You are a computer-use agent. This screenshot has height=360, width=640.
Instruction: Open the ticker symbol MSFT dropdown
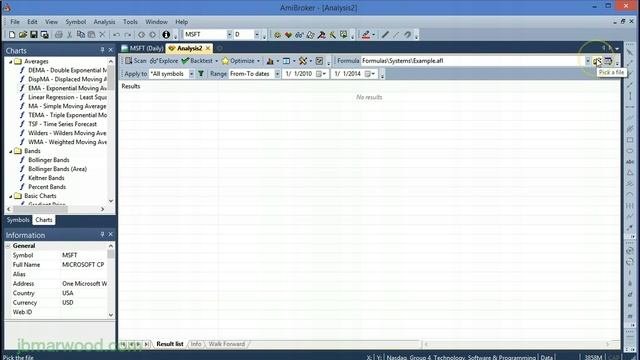(x=229, y=35)
